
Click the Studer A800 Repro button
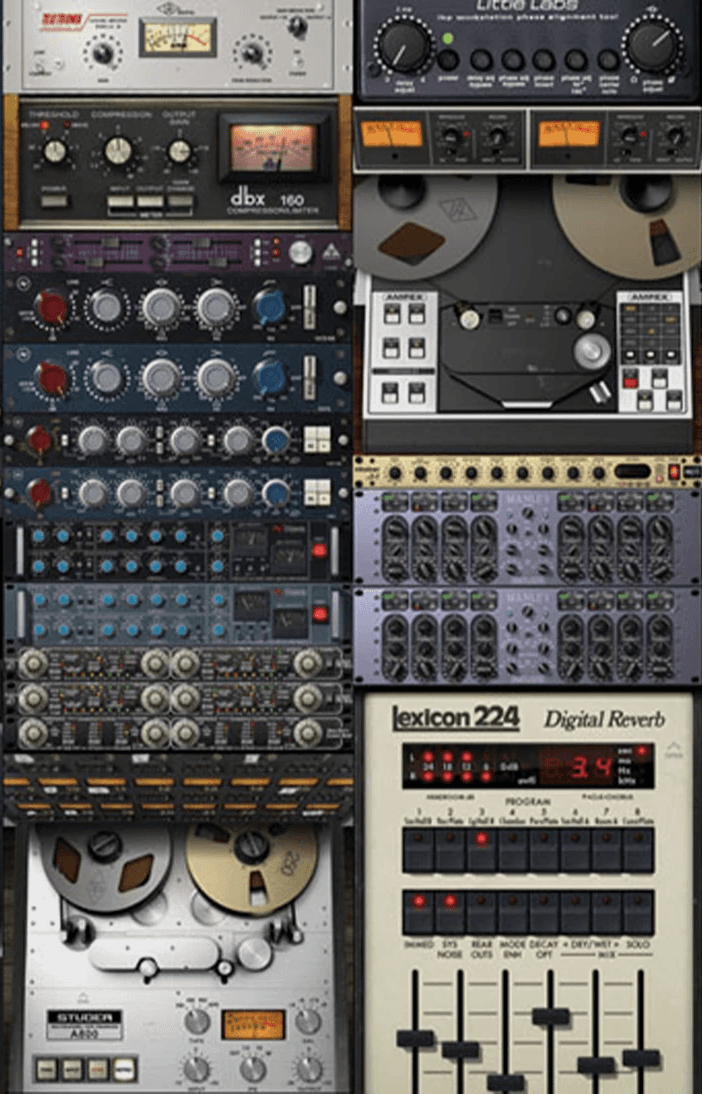click(x=124, y=1068)
